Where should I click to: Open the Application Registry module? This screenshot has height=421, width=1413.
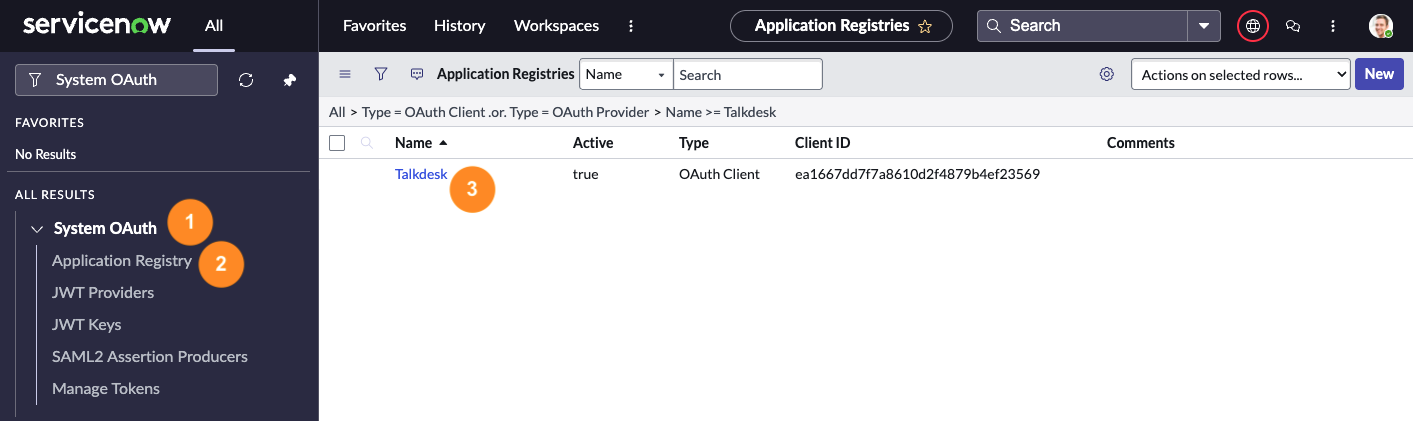(x=122, y=261)
